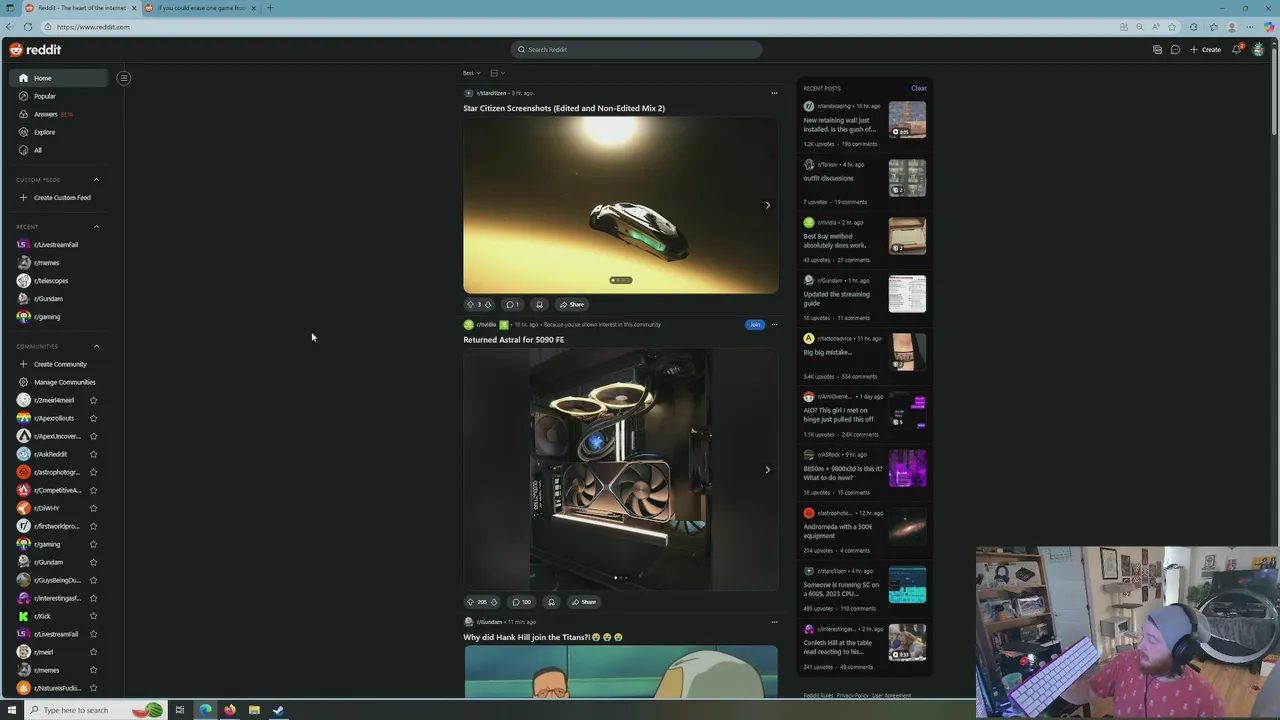Downvote the Returned Astral for 5090 FE post
The width and height of the screenshot is (1280, 720).
[494, 602]
